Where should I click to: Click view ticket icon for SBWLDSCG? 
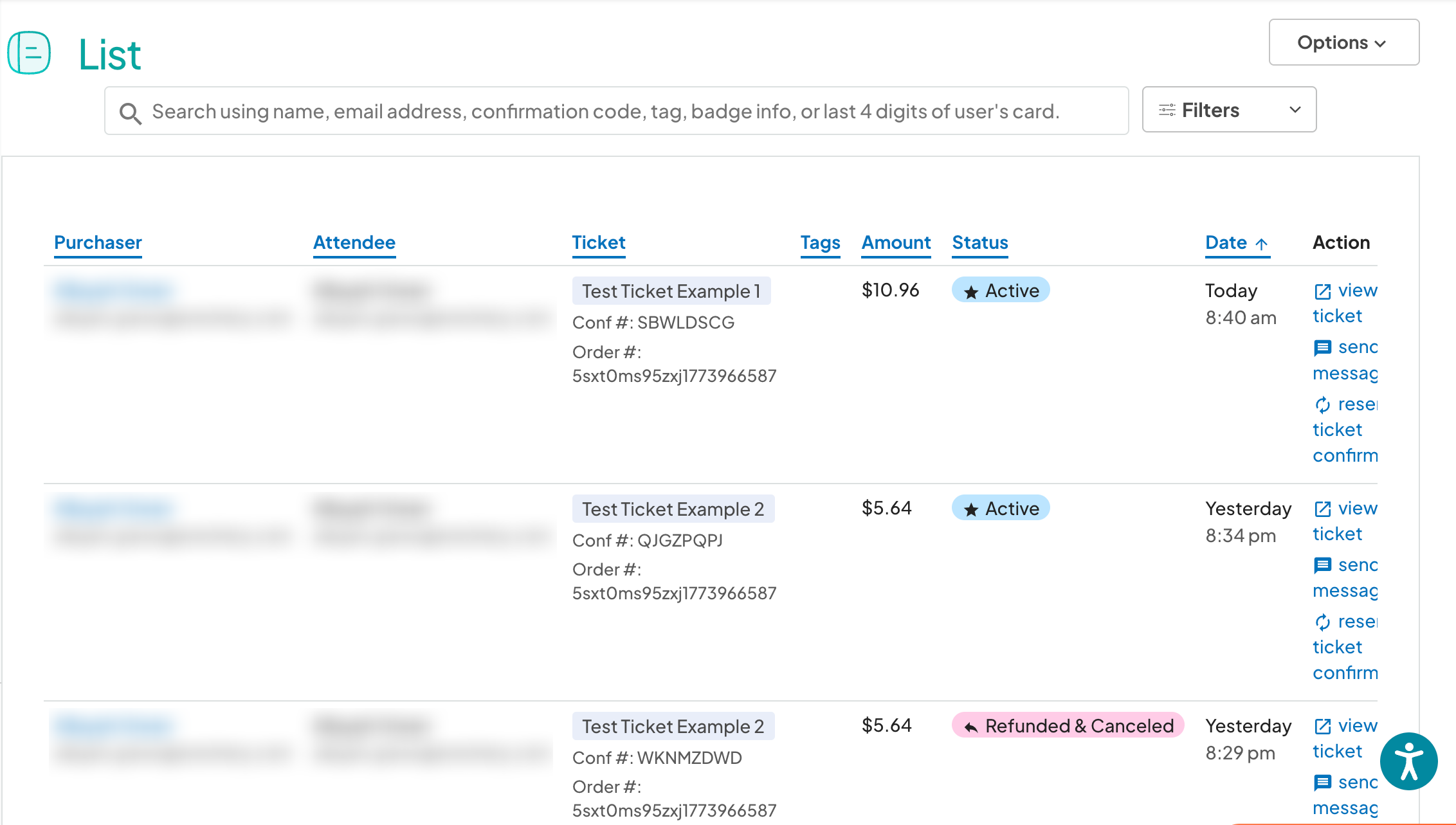[x=1322, y=291]
